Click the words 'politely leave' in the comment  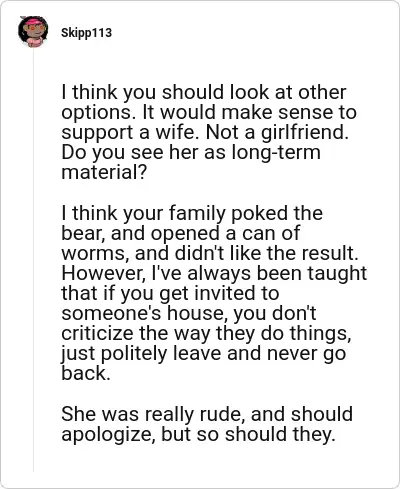pos(161,353)
